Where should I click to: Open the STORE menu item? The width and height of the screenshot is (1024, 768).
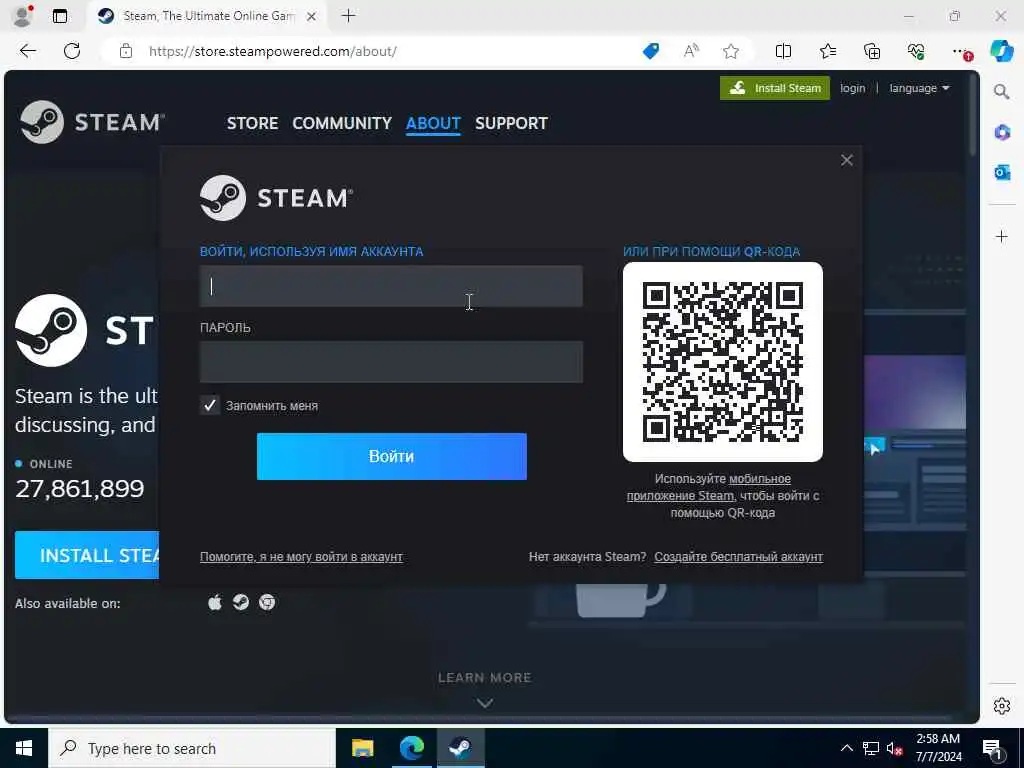coord(253,123)
